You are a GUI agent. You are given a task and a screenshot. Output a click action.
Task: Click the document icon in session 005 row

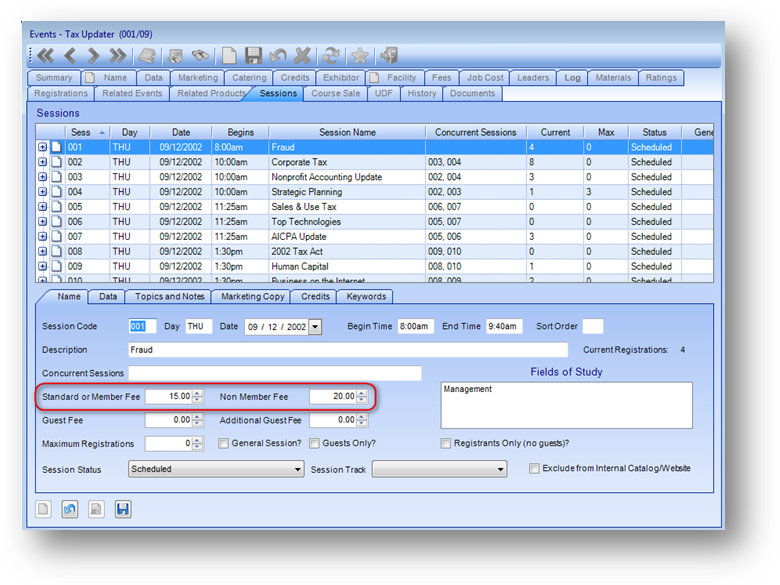[57, 206]
